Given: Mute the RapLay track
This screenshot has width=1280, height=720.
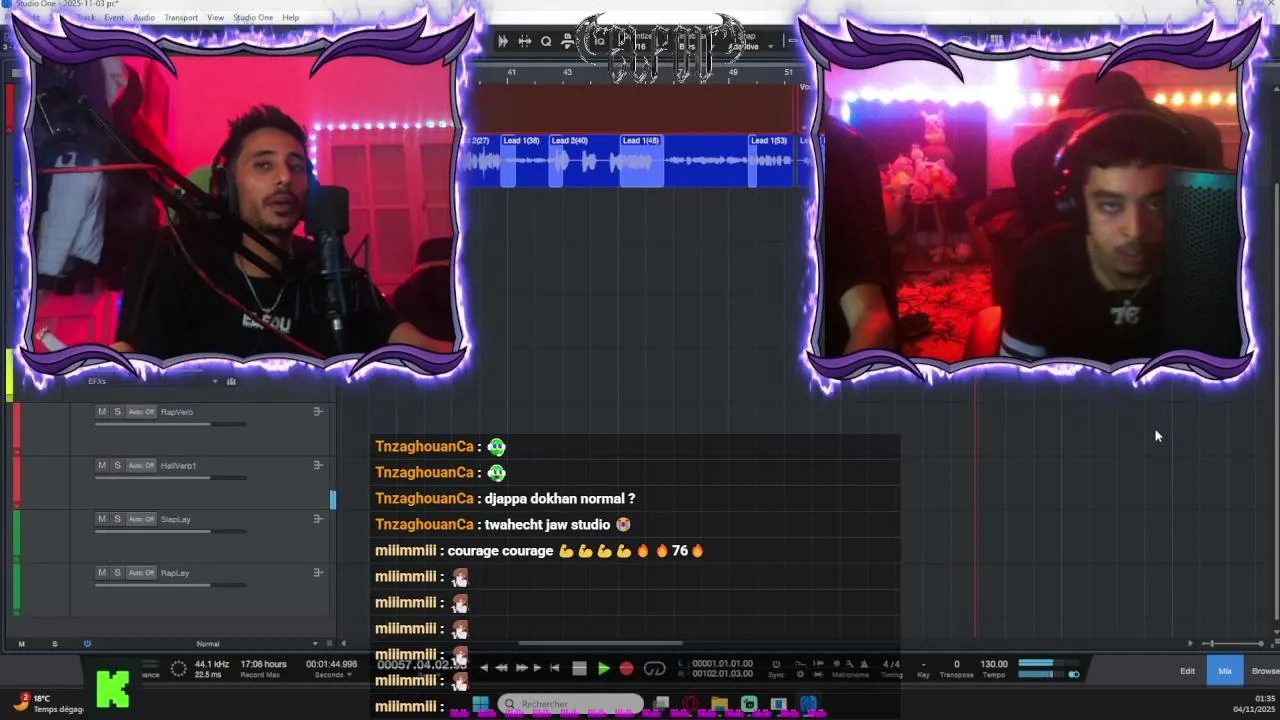Looking at the screenshot, I should pyautogui.click(x=101, y=573).
